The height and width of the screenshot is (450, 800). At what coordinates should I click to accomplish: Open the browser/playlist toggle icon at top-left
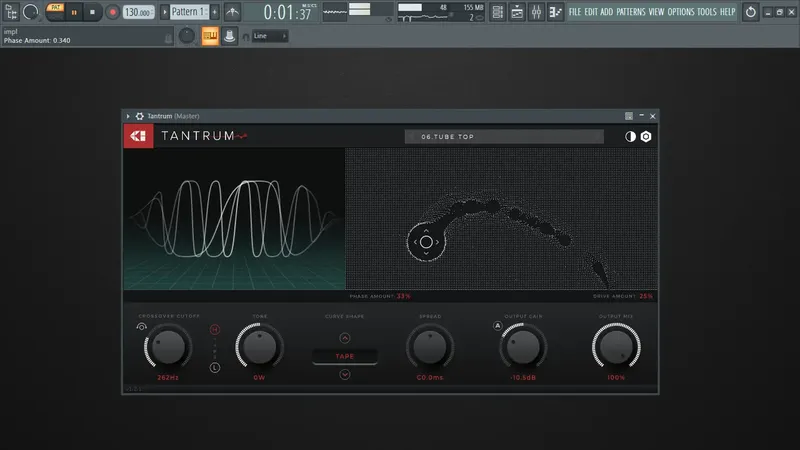pos(11,12)
